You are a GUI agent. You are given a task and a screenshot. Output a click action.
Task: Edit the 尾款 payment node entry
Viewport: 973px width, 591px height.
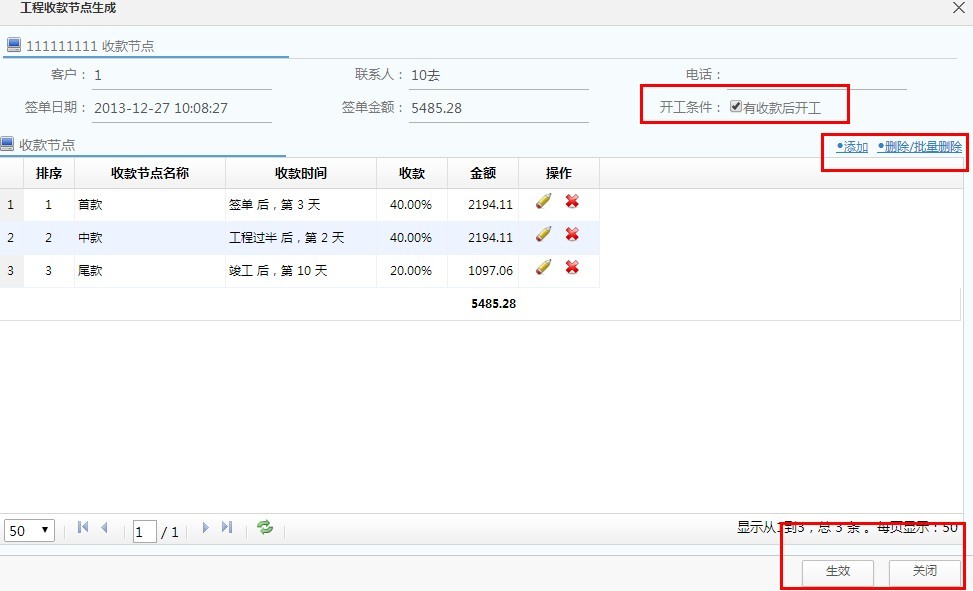pyautogui.click(x=543, y=270)
